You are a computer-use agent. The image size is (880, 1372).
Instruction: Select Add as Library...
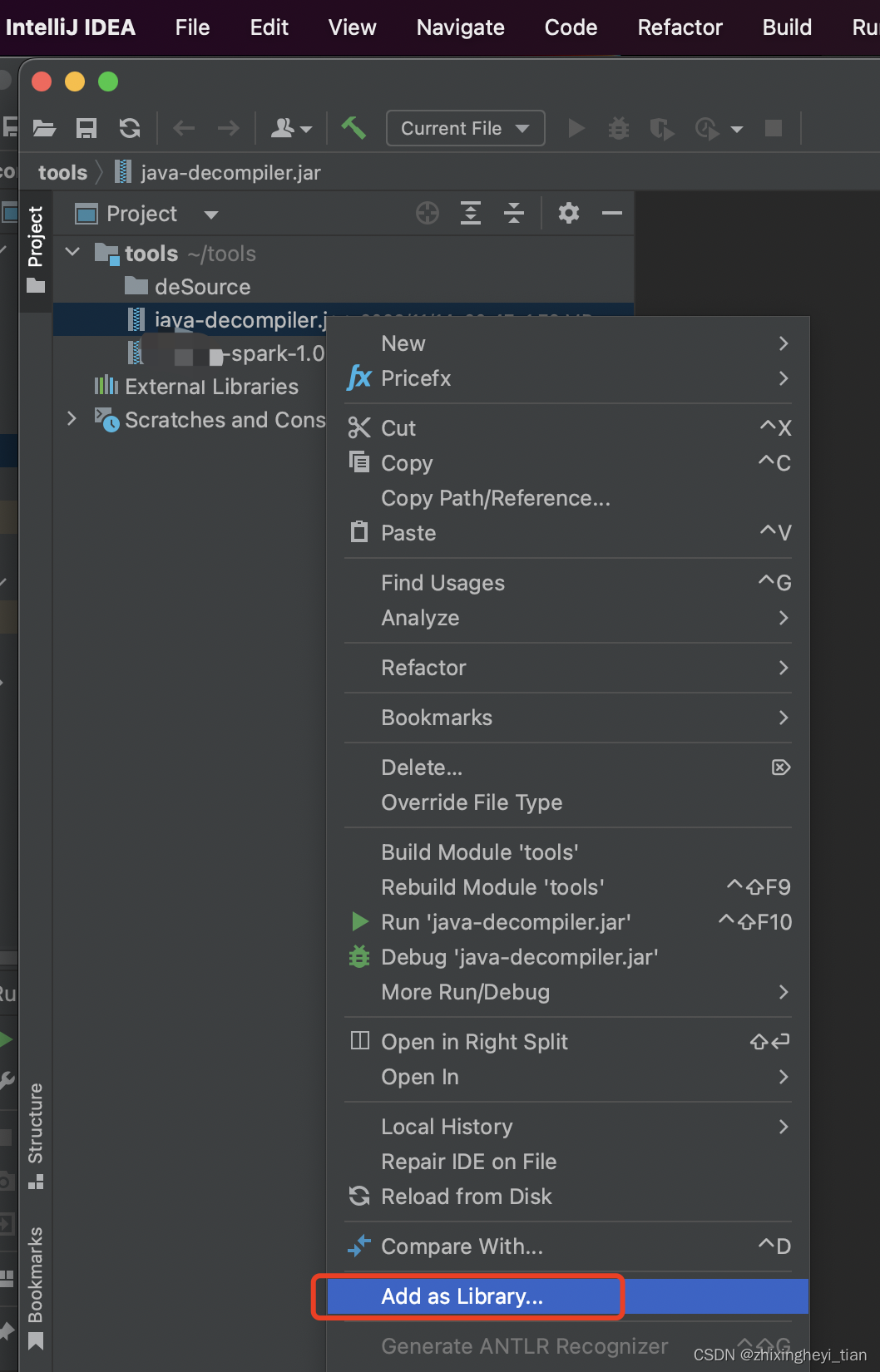click(567, 1296)
